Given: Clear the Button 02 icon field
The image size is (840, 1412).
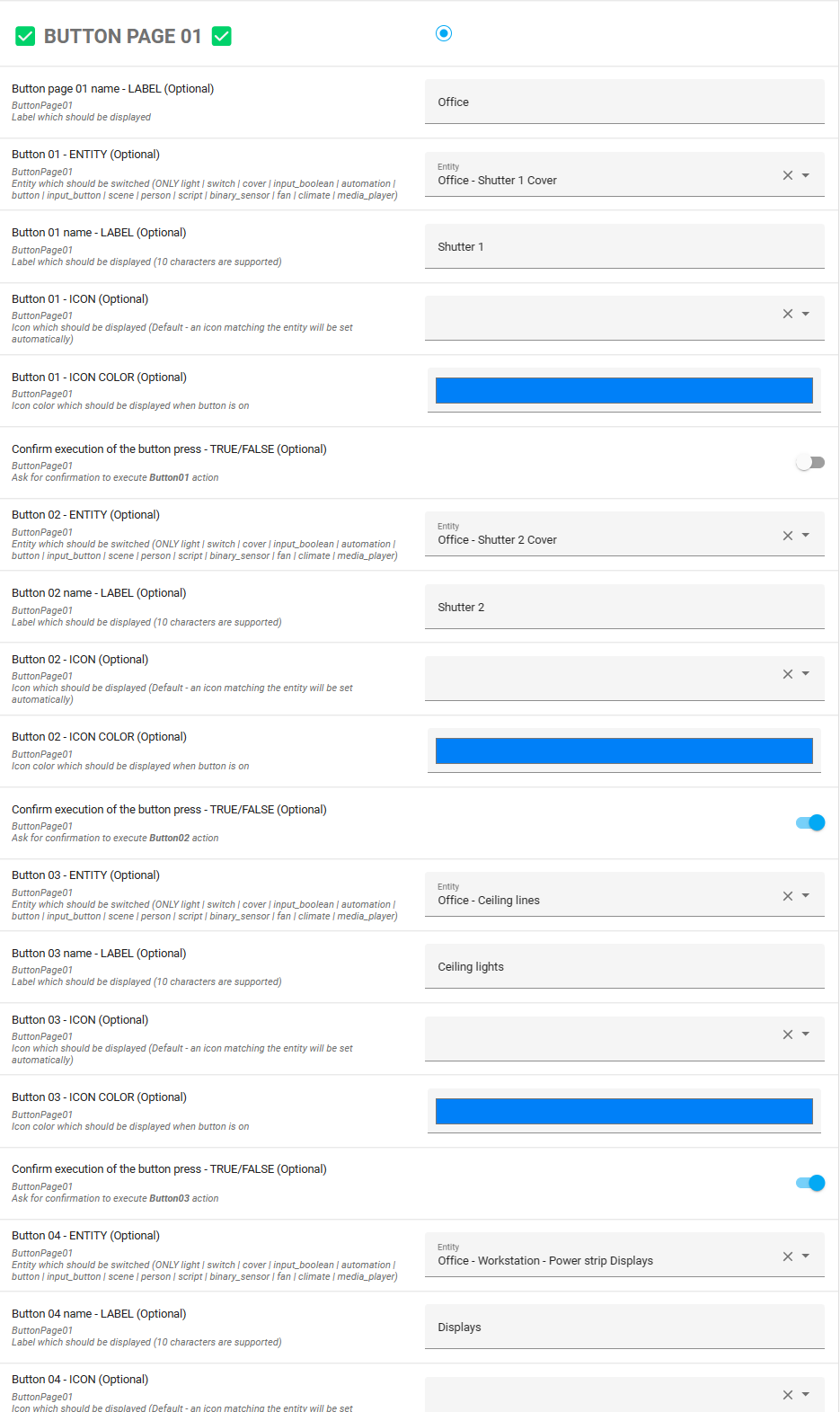Looking at the screenshot, I should pos(788,674).
